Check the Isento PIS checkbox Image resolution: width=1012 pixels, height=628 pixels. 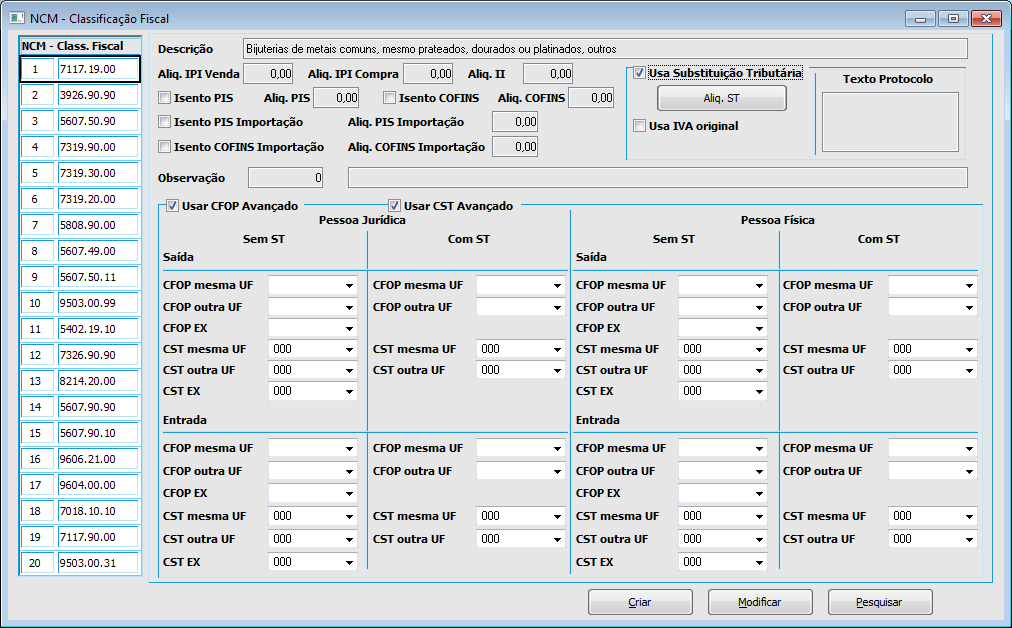(165, 98)
